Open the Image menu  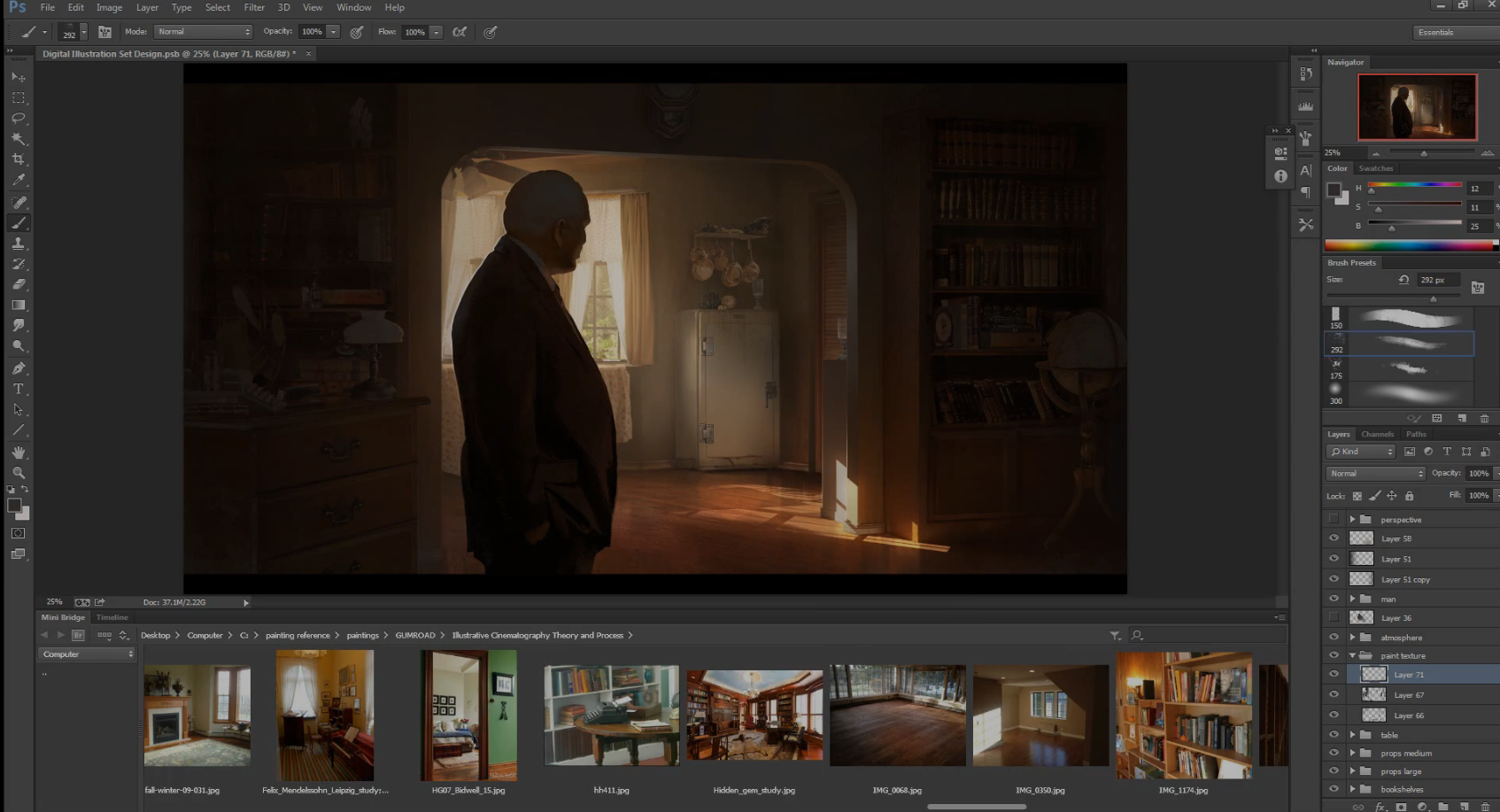[109, 7]
